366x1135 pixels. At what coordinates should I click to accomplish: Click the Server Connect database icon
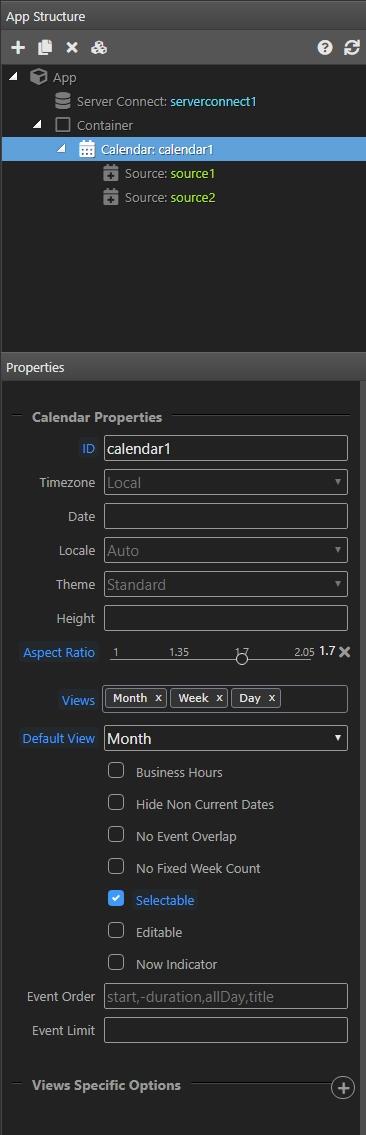[x=63, y=101]
